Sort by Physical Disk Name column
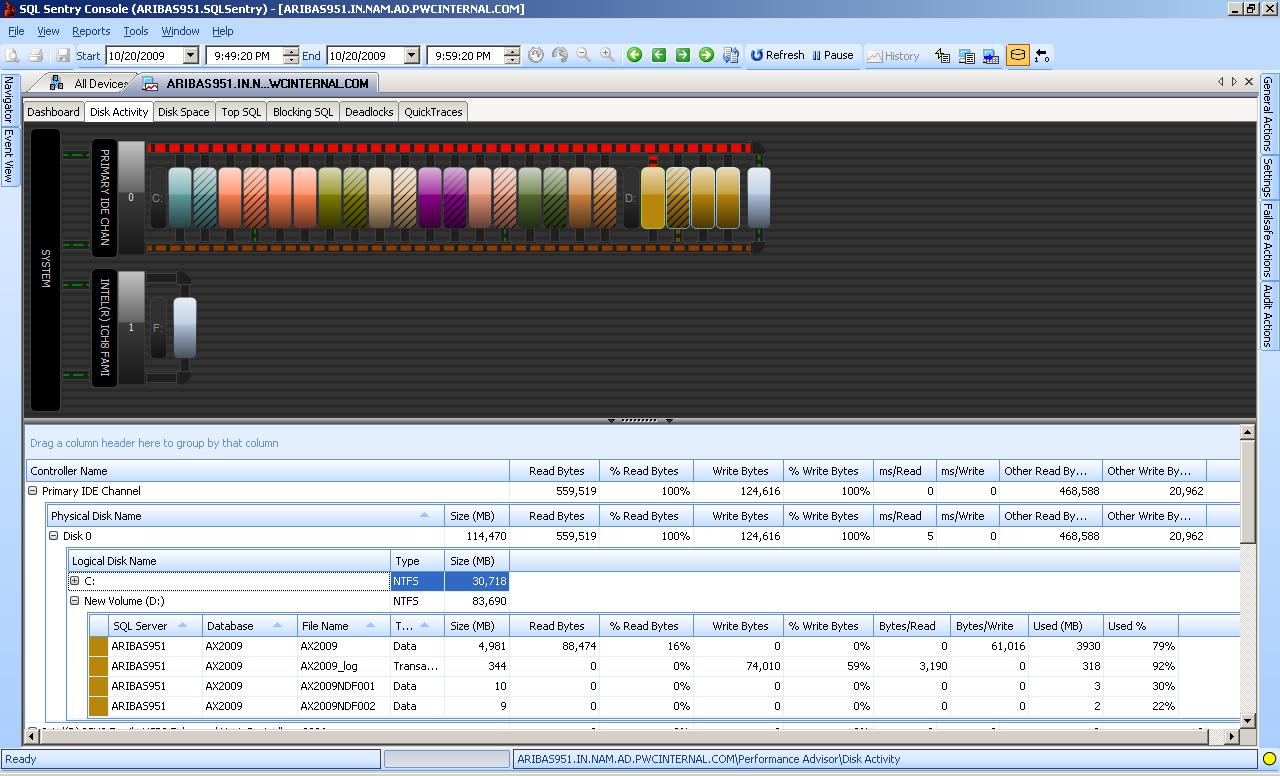 click(246, 516)
